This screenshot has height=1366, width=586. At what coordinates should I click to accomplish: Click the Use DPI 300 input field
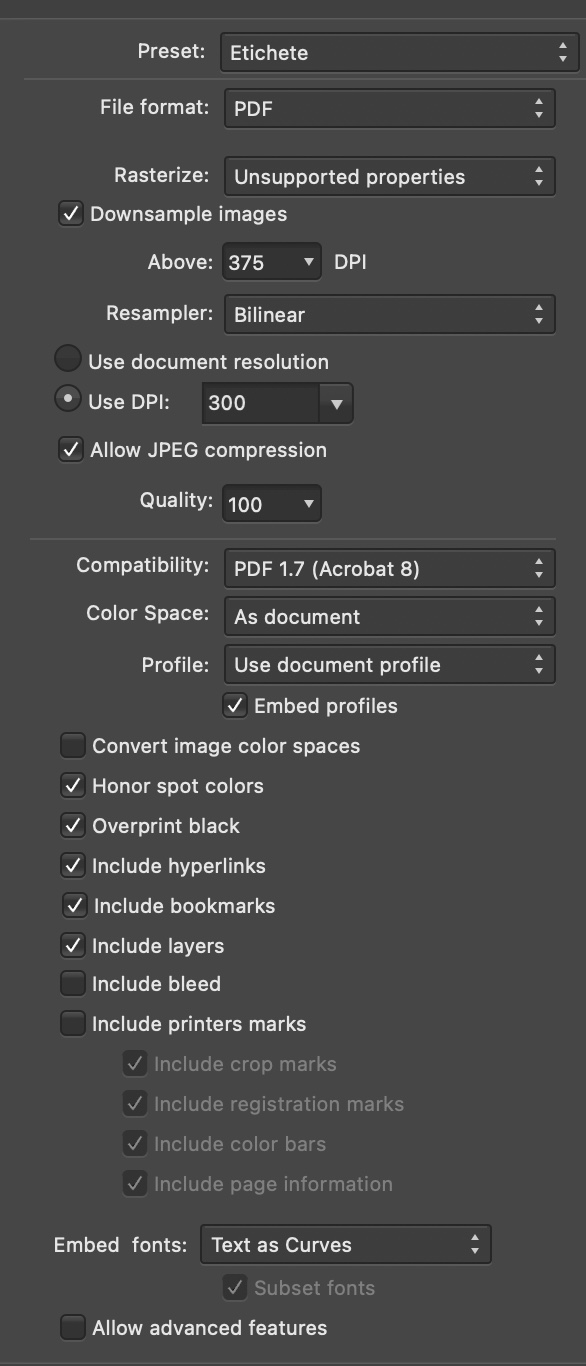click(262, 404)
